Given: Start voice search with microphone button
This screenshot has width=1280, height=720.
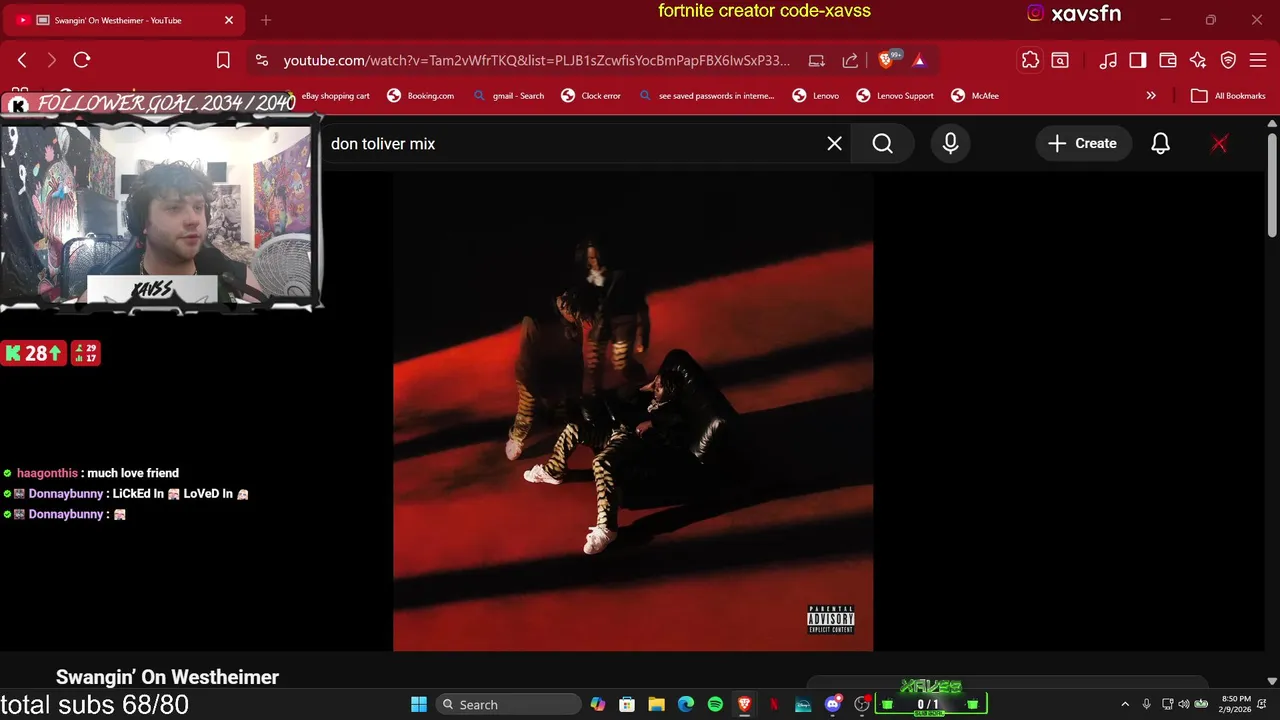Looking at the screenshot, I should (951, 144).
